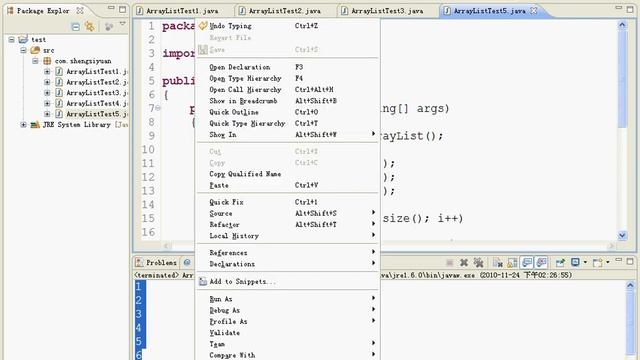Screen dimensions: 640x360
Task: Click the Open Console icon
Action: (598, 262)
